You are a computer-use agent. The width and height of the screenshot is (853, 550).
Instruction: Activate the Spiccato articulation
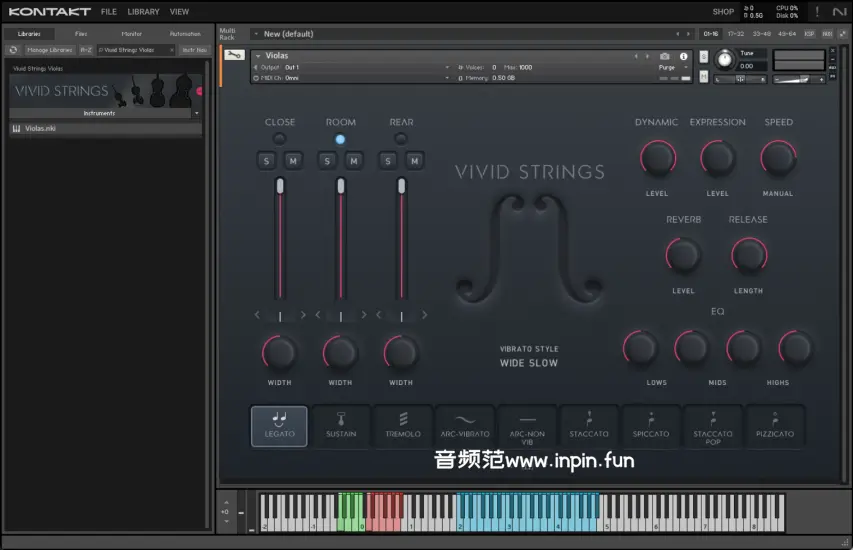[651, 425]
